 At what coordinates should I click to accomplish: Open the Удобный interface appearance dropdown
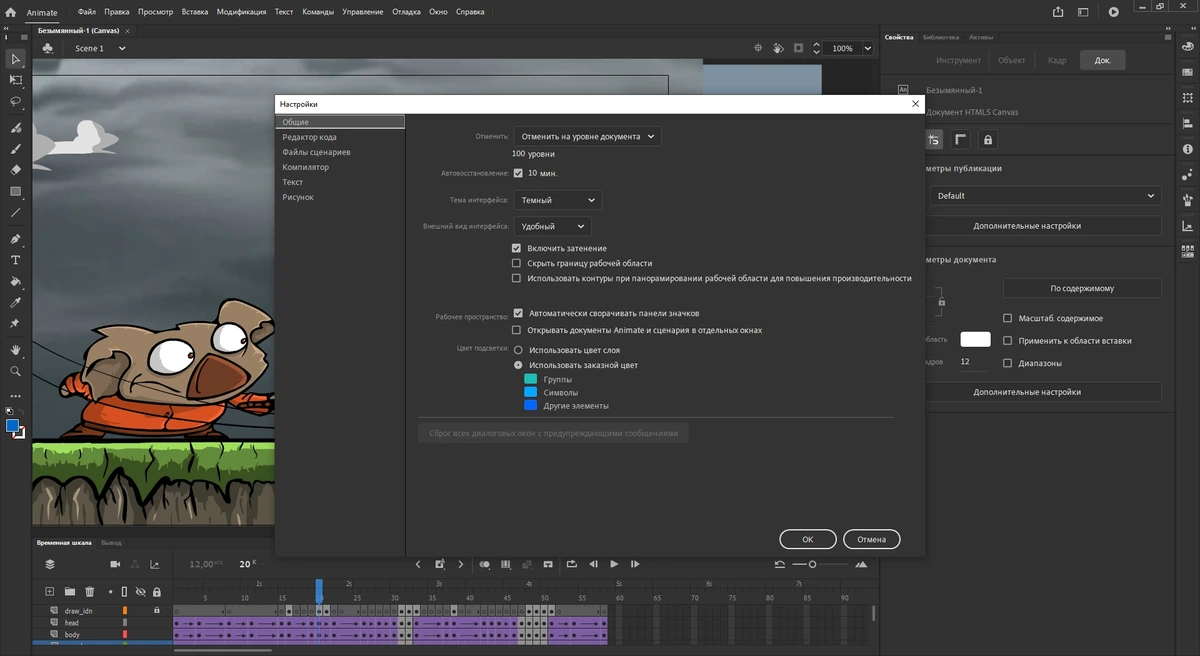point(552,226)
